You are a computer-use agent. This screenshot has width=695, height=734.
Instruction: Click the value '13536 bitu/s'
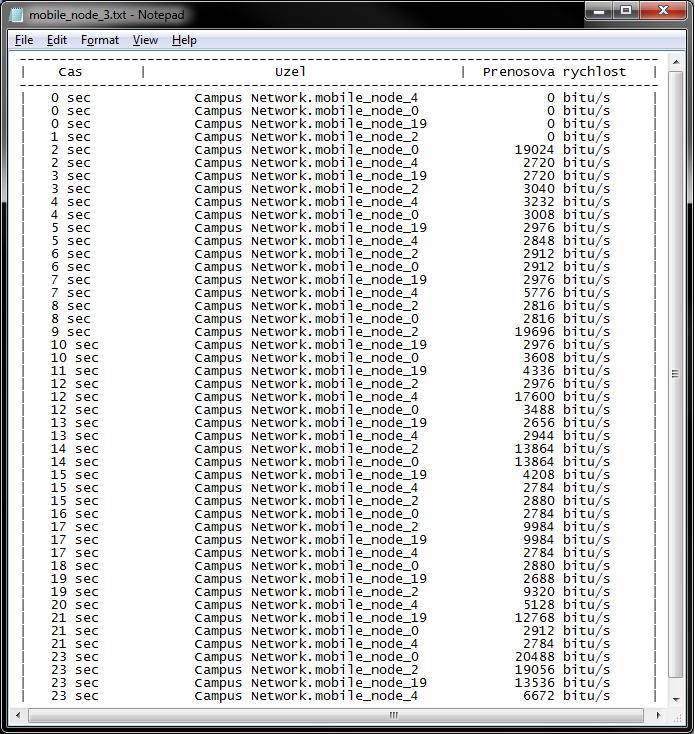coord(562,683)
